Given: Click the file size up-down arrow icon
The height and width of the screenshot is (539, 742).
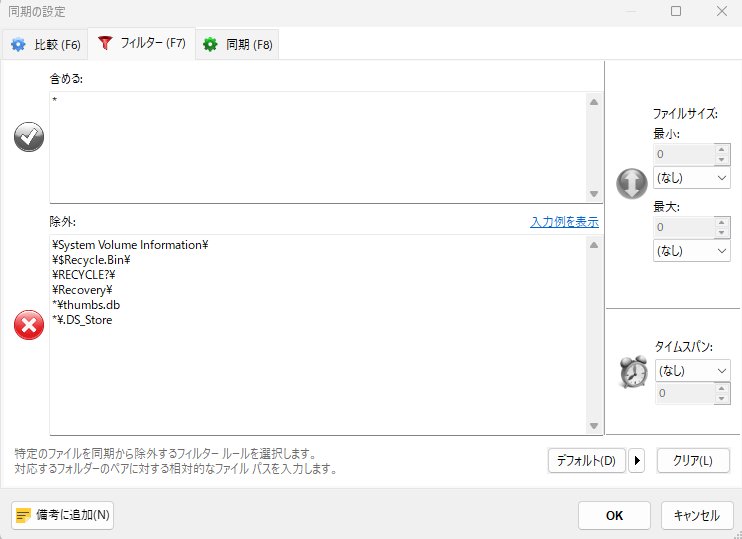Looking at the screenshot, I should pyautogui.click(x=632, y=183).
